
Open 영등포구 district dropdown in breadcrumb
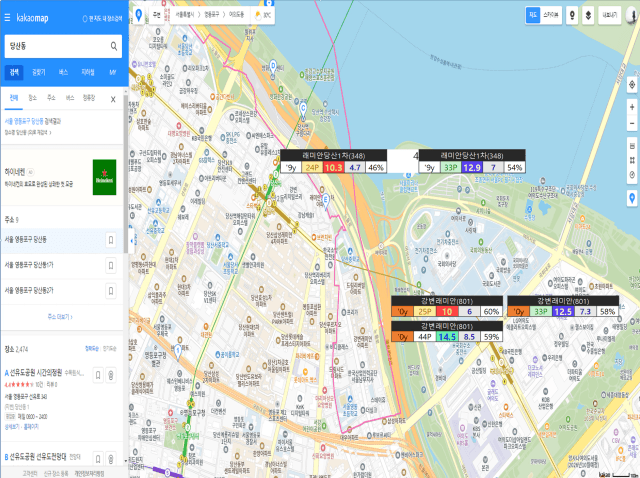[x=212, y=15]
